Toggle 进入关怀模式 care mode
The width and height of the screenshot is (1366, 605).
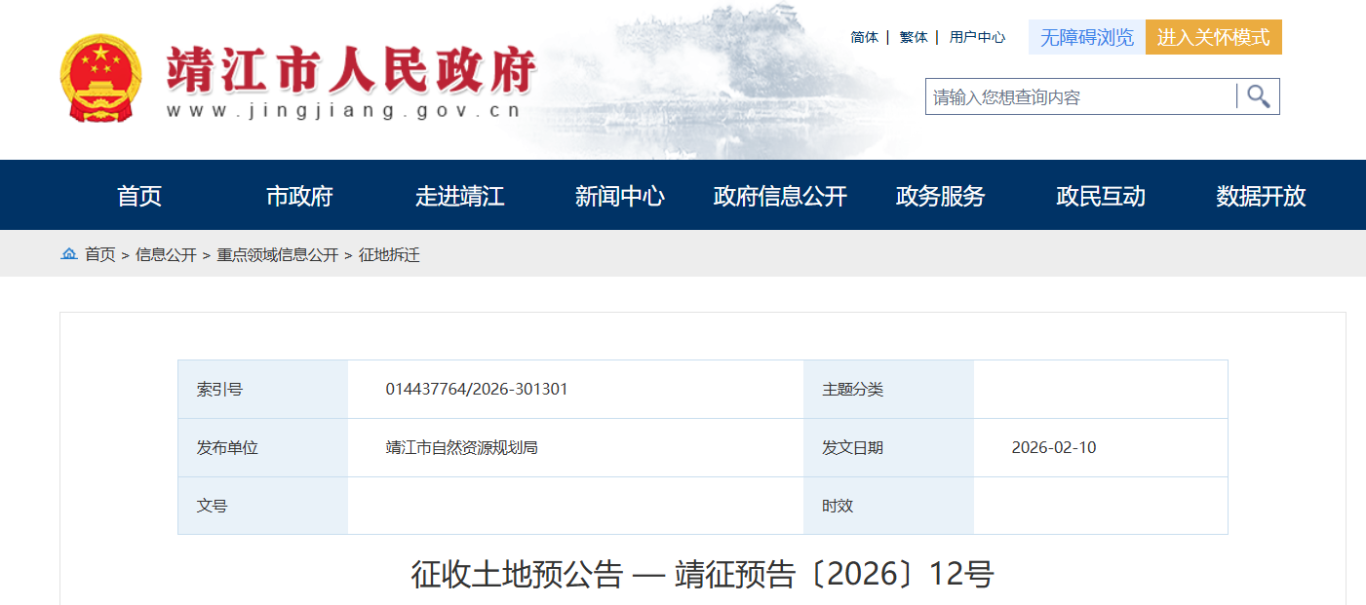tap(1213, 37)
